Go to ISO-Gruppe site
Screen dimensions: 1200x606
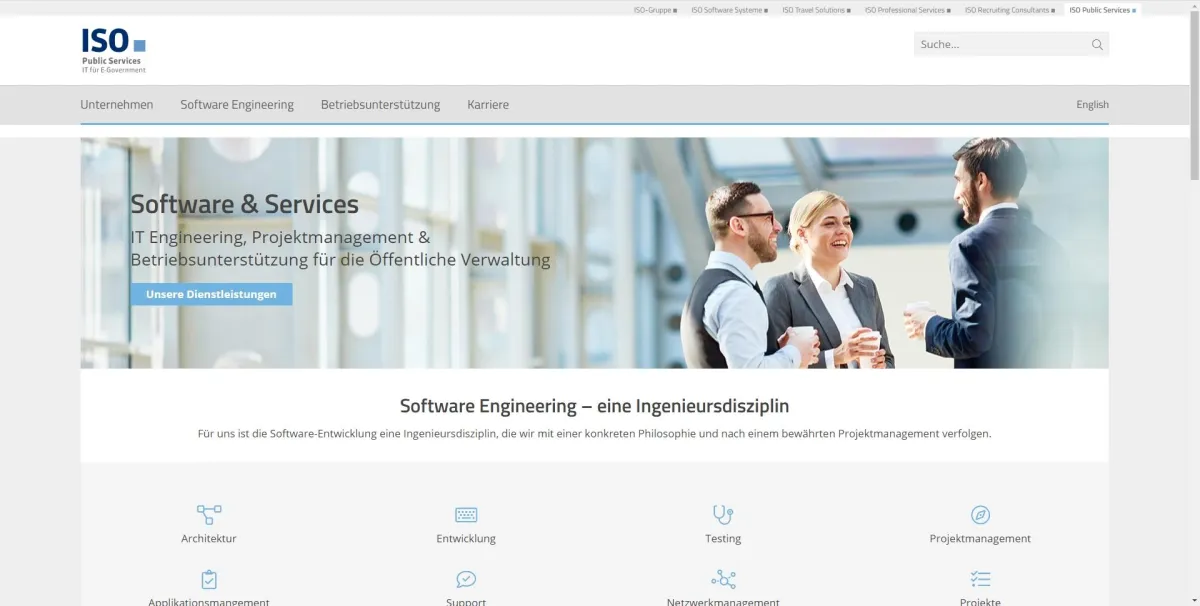click(655, 10)
